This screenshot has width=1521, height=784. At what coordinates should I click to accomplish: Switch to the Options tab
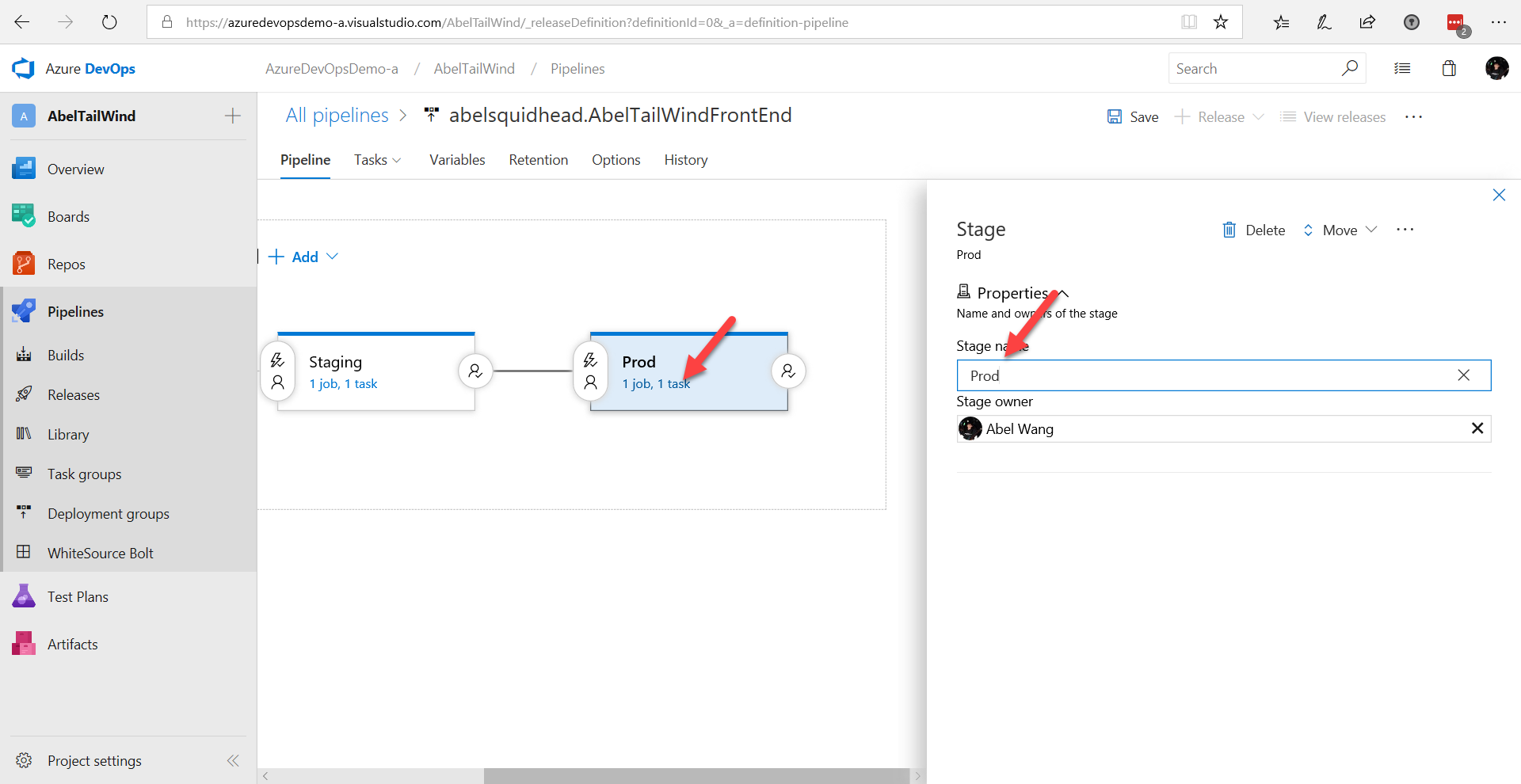(x=616, y=160)
